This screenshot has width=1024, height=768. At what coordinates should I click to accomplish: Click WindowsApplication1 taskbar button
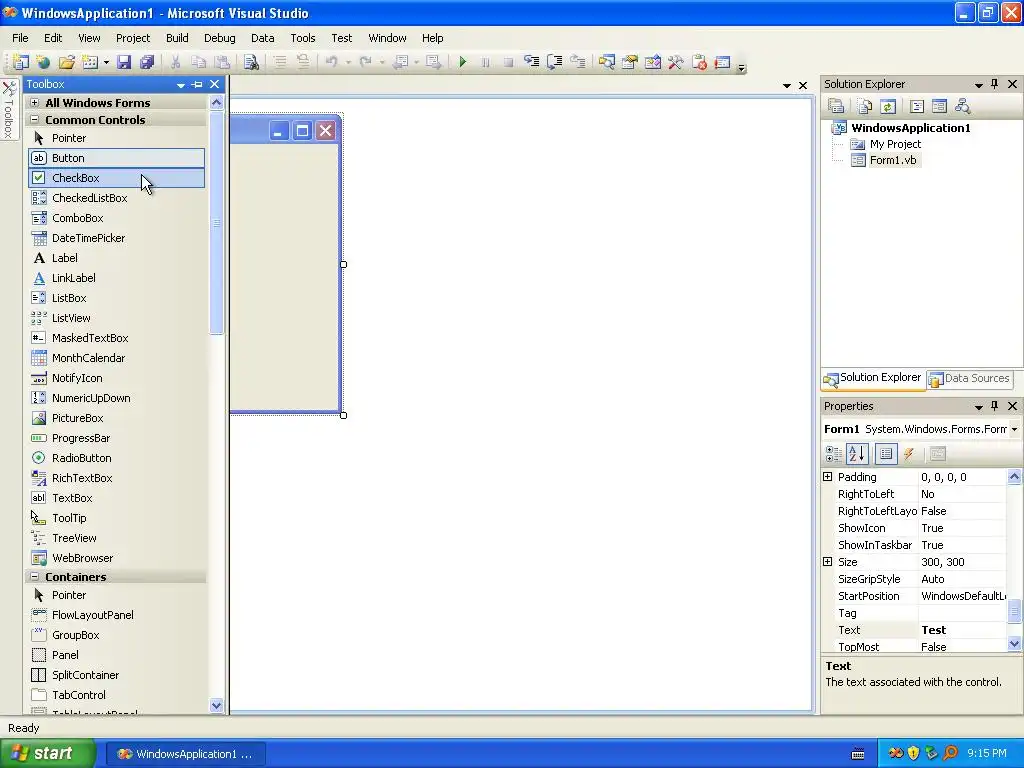(186, 754)
